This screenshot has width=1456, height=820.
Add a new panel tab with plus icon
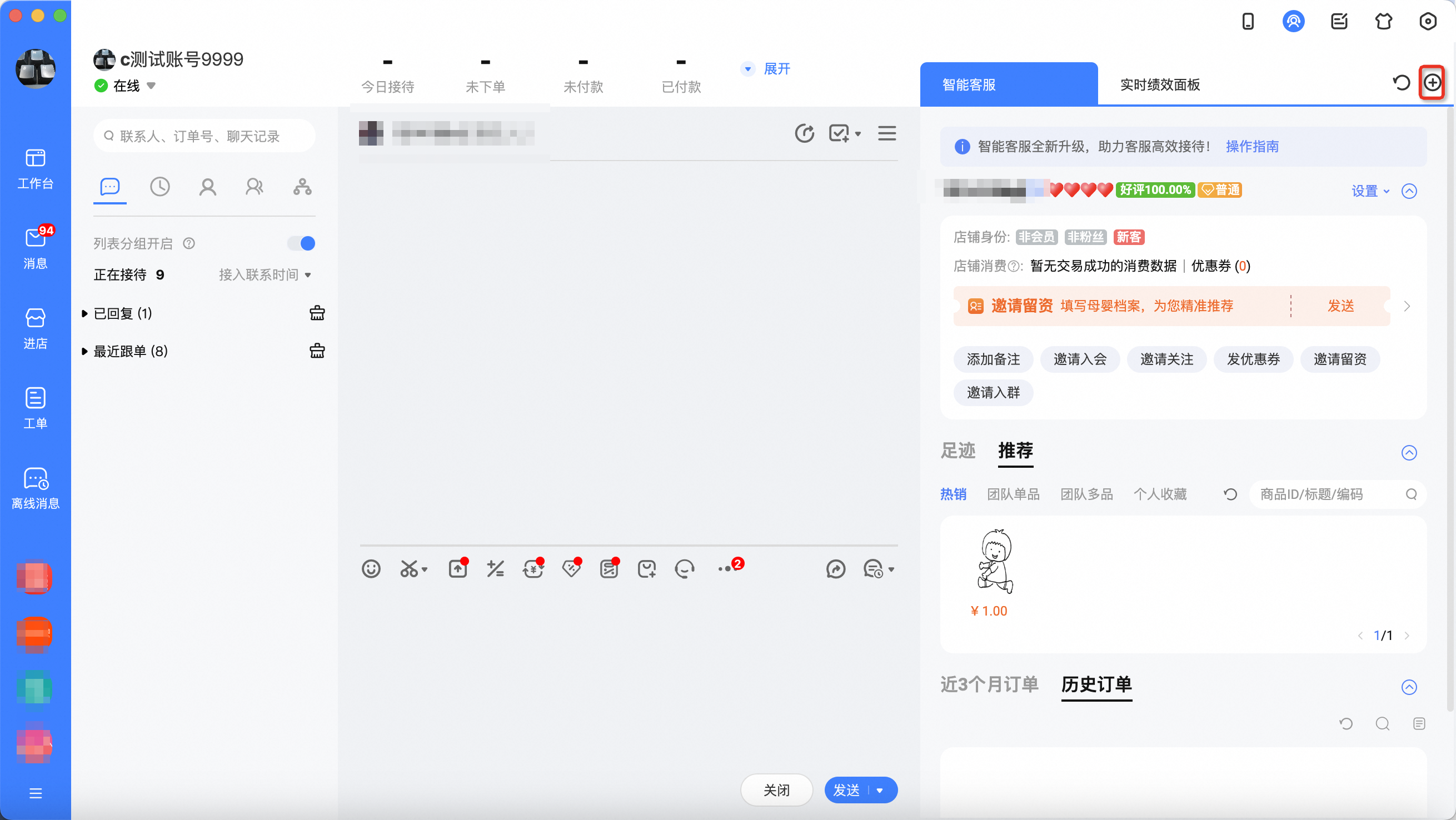pyautogui.click(x=1432, y=83)
